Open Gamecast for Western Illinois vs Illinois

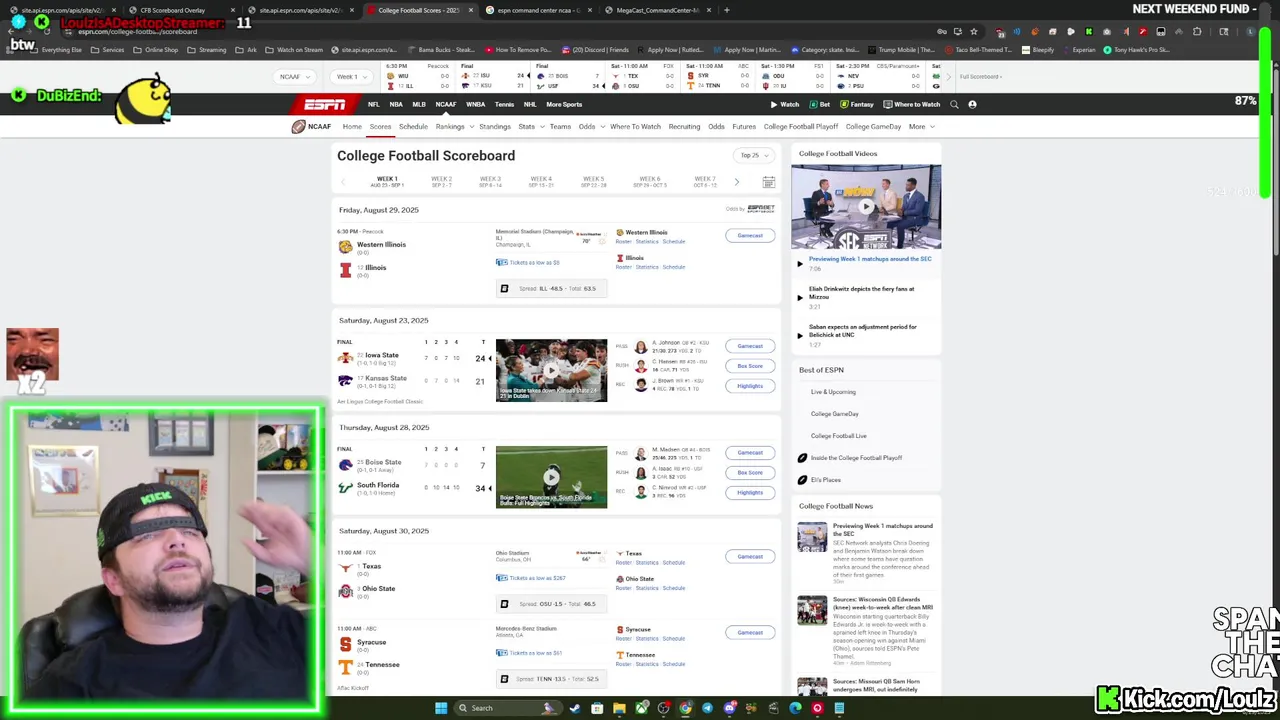point(750,236)
